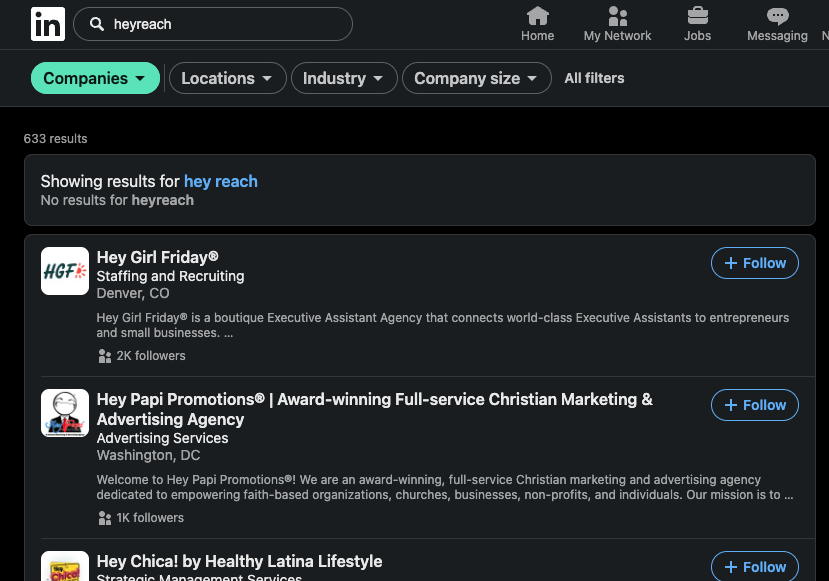Expand the Industry filter
Image resolution: width=829 pixels, height=581 pixels.
pyautogui.click(x=344, y=78)
